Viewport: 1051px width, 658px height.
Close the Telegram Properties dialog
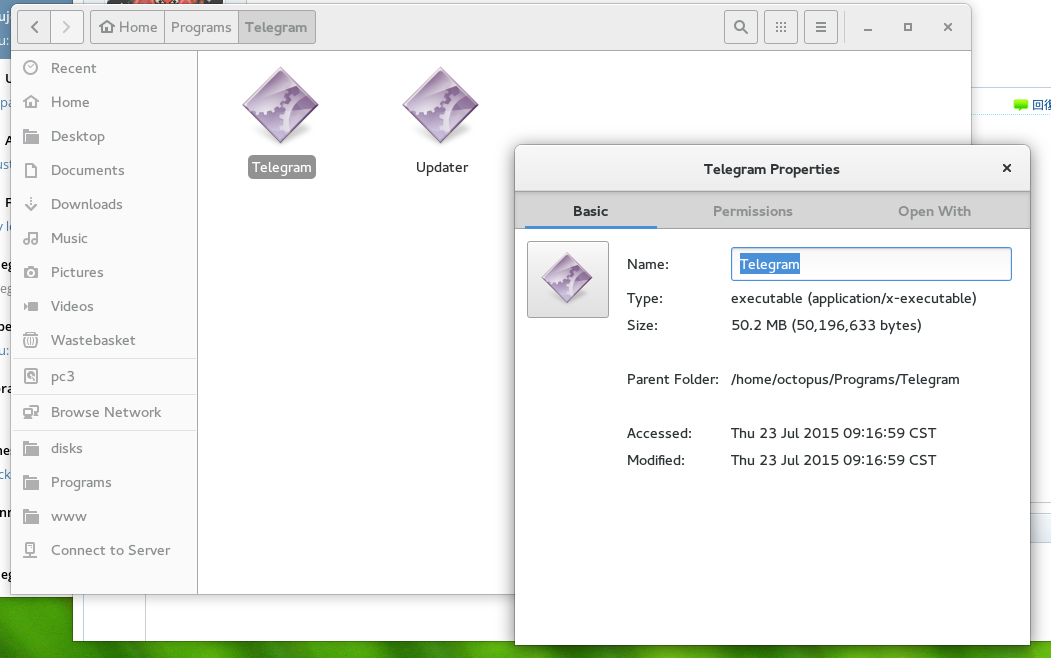click(1007, 168)
